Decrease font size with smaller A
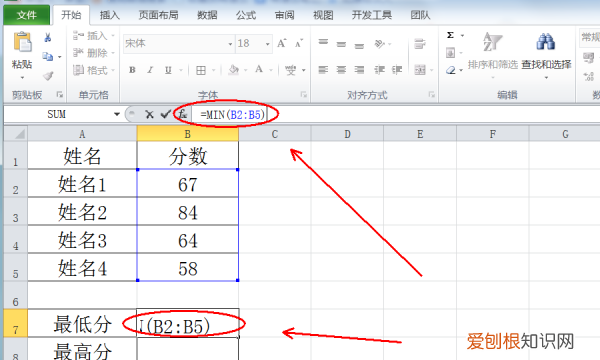The width and height of the screenshot is (600, 360). [x=299, y=43]
